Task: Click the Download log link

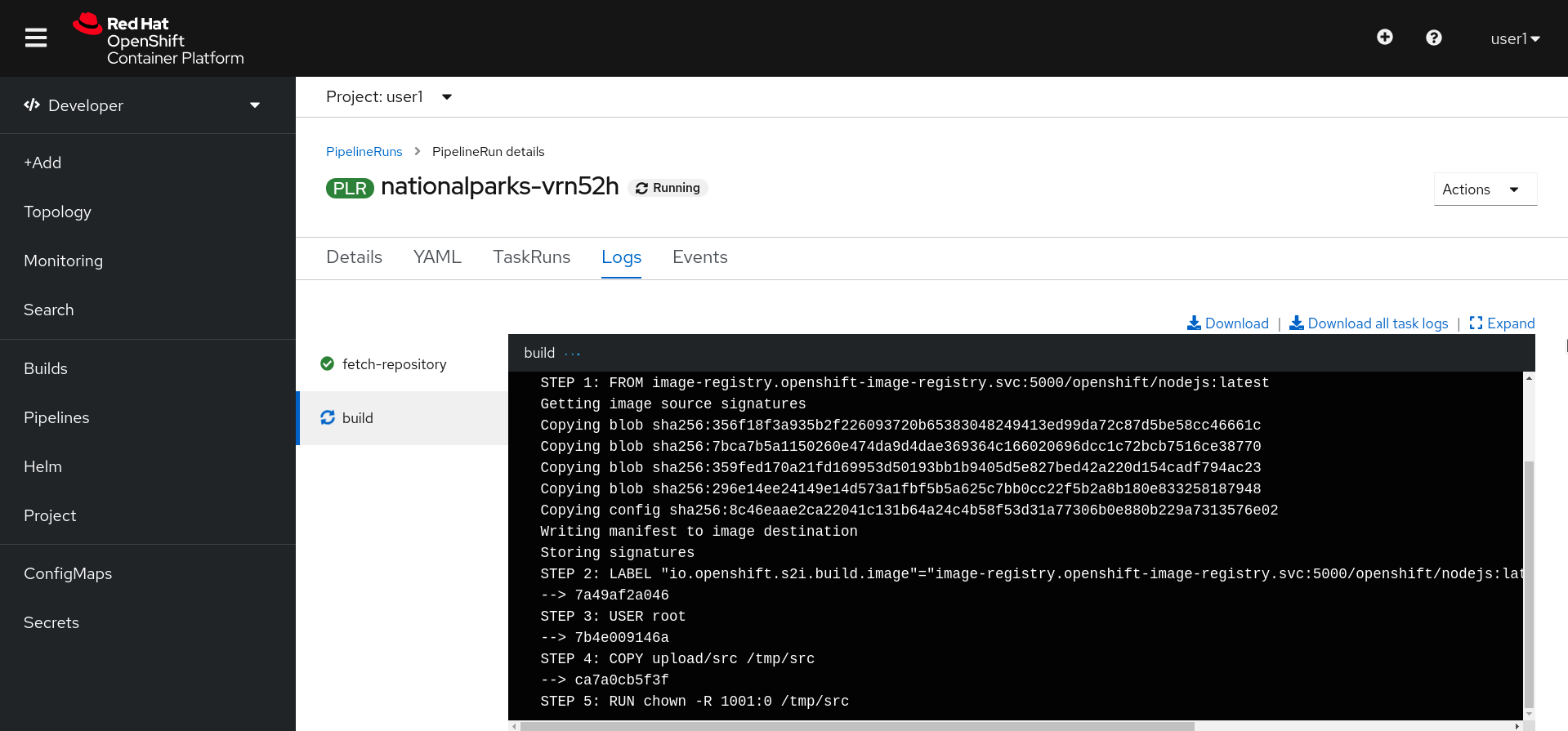Action: click(1227, 323)
